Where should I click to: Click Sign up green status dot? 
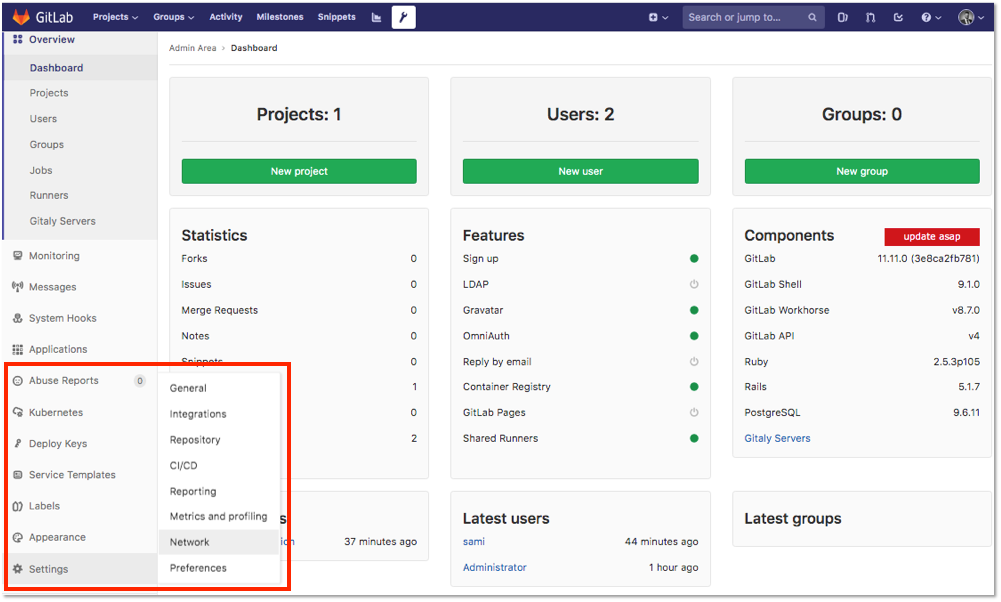click(x=694, y=259)
